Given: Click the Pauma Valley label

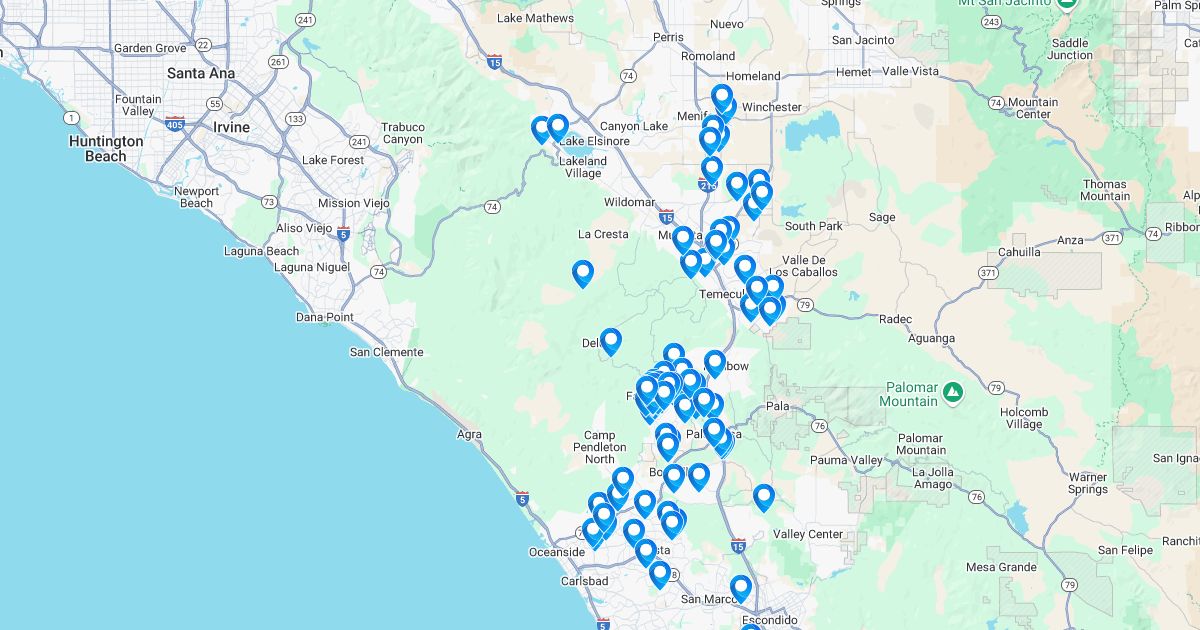Looking at the screenshot, I should [x=846, y=460].
